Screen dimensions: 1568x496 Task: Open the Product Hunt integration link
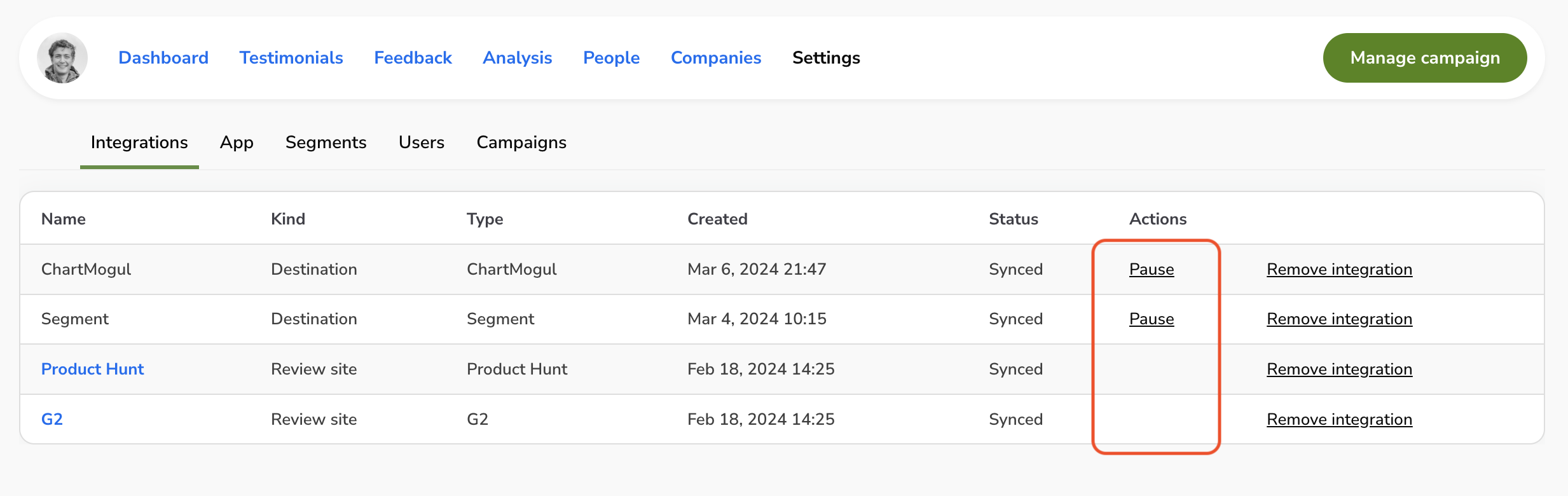pyautogui.click(x=93, y=369)
